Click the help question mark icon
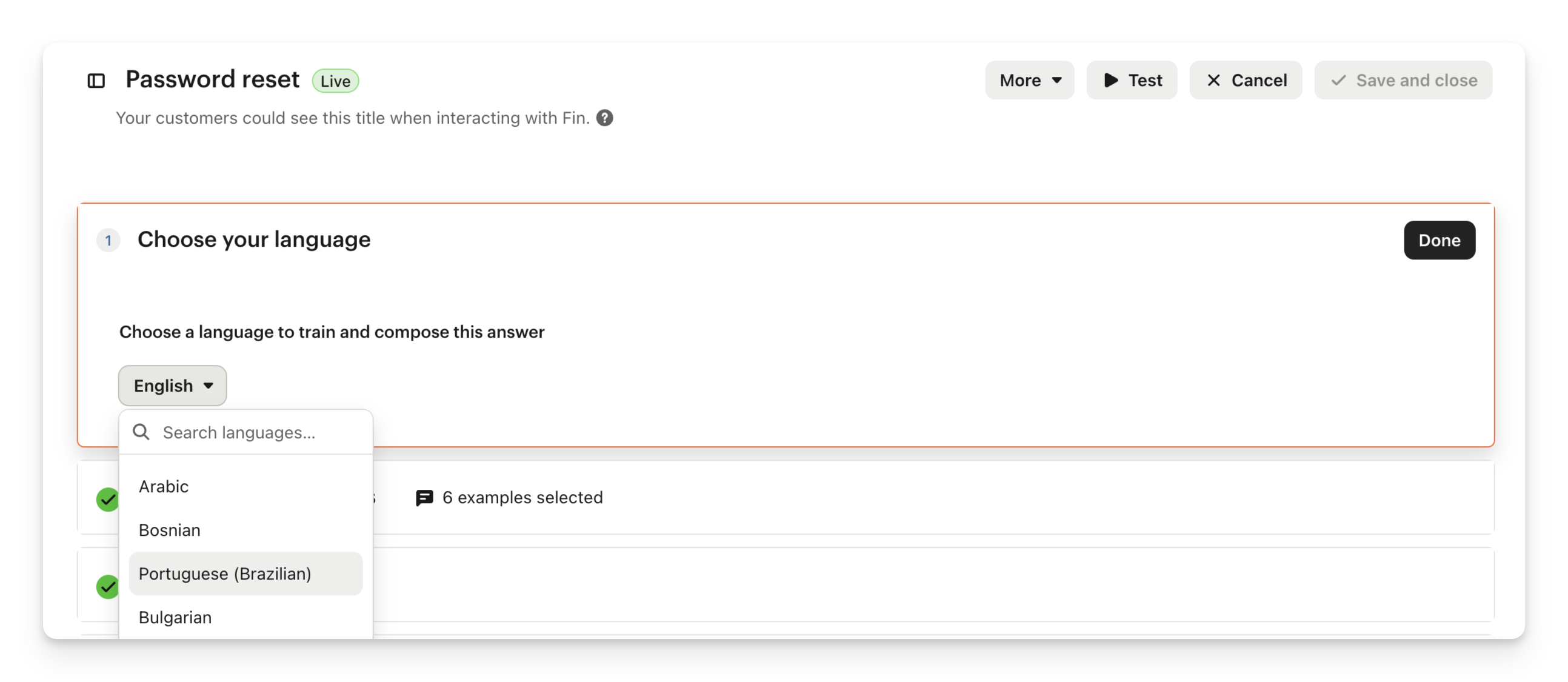1568x682 pixels. [604, 118]
